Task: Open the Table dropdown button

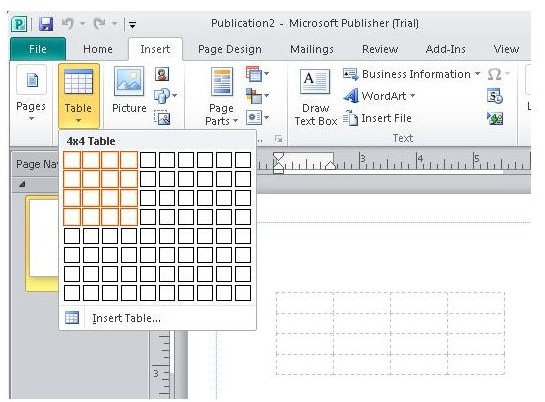Action: click(x=79, y=95)
